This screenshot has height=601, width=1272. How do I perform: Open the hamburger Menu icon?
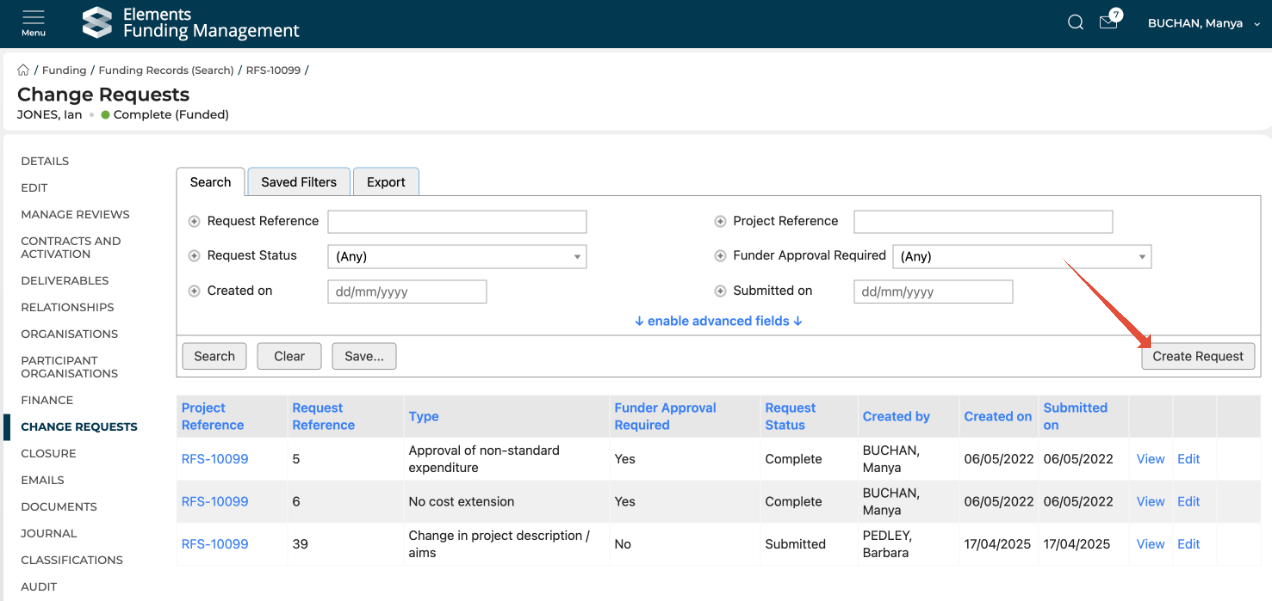[33, 22]
